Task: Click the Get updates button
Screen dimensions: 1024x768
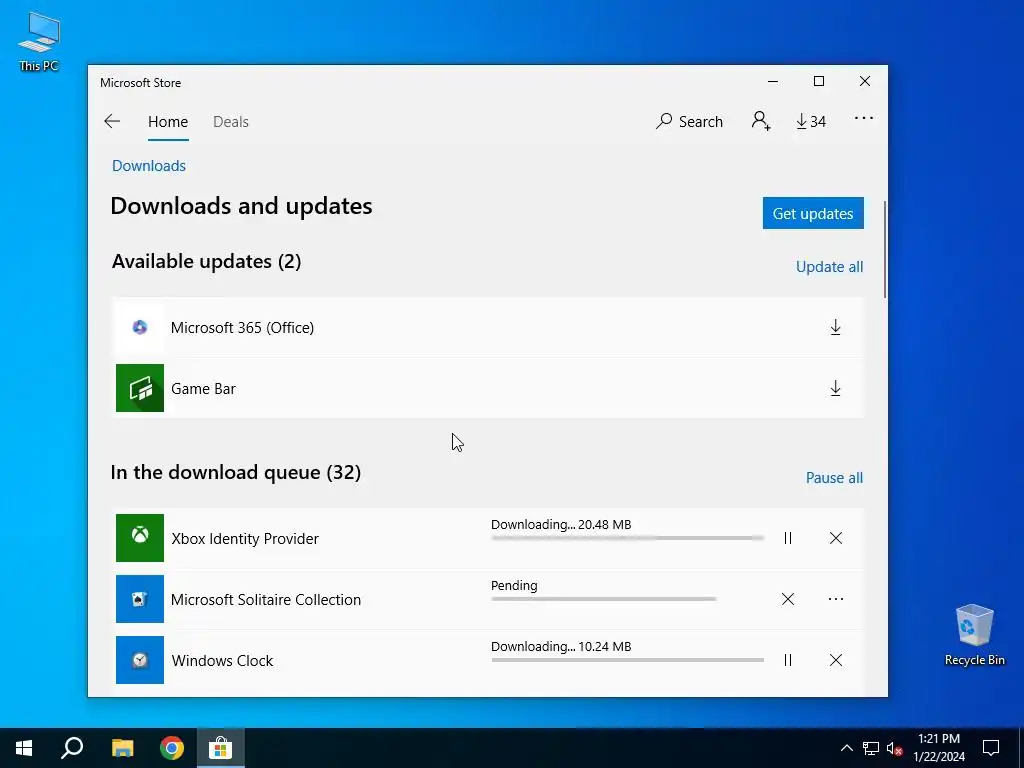Action: (813, 214)
